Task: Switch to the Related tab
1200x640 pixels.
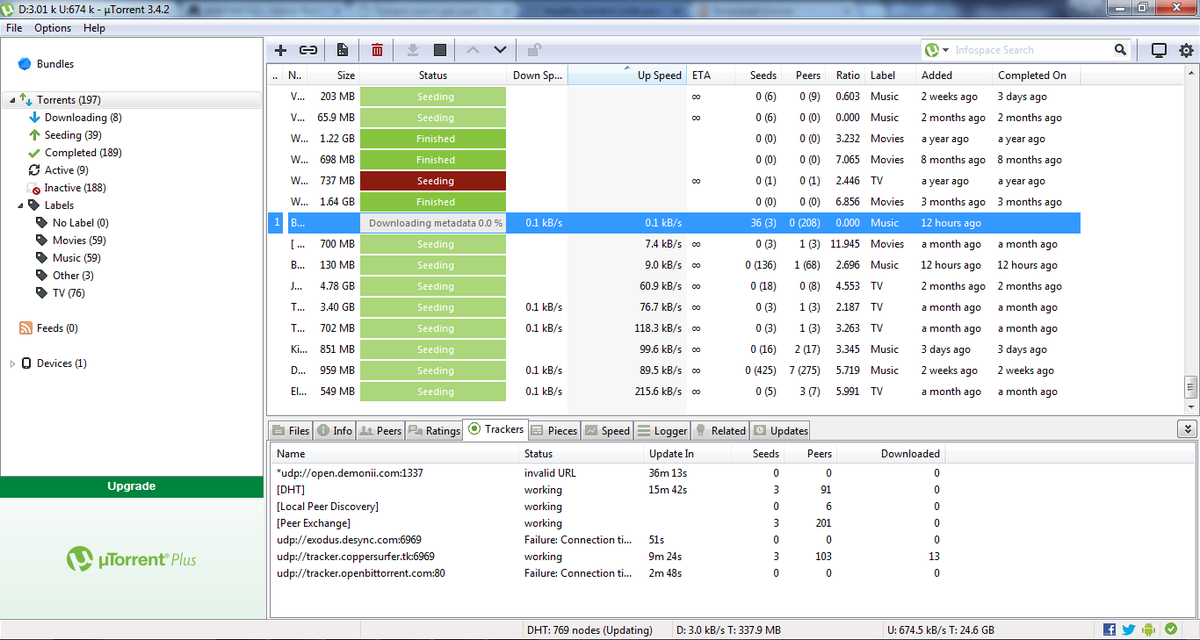Action: pyautogui.click(x=720, y=430)
